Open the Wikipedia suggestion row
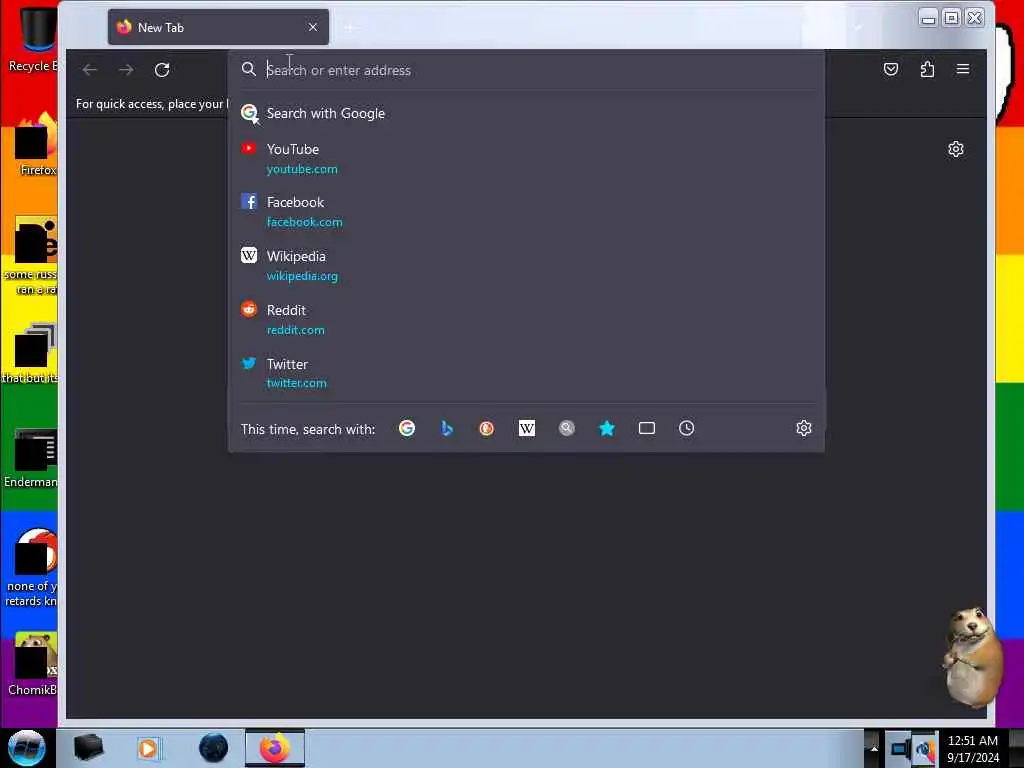The image size is (1024, 768). [x=526, y=266]
